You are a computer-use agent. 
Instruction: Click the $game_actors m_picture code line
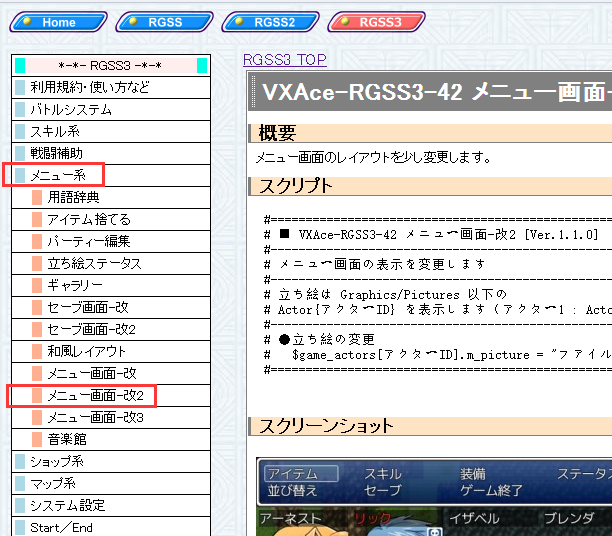point(438,355)
